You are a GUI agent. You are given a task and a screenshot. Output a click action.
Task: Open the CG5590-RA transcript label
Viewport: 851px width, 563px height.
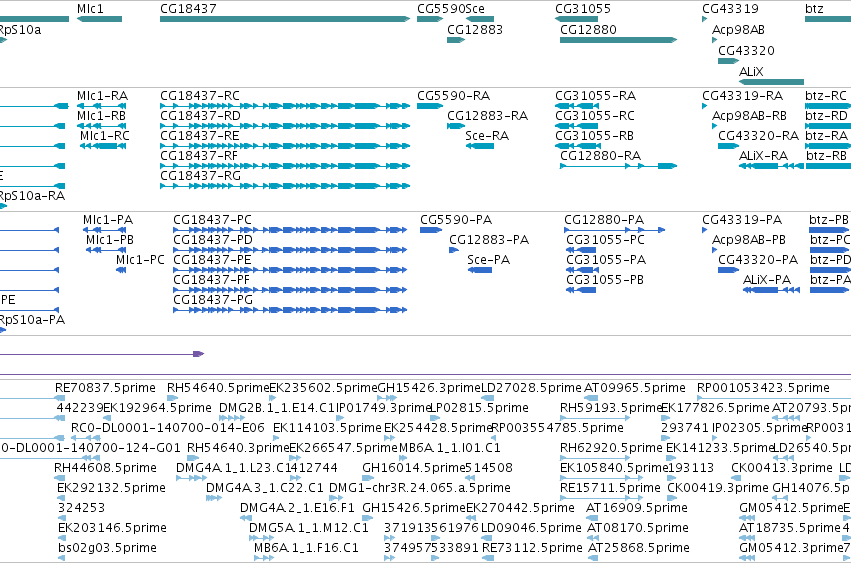click(454, 96)
